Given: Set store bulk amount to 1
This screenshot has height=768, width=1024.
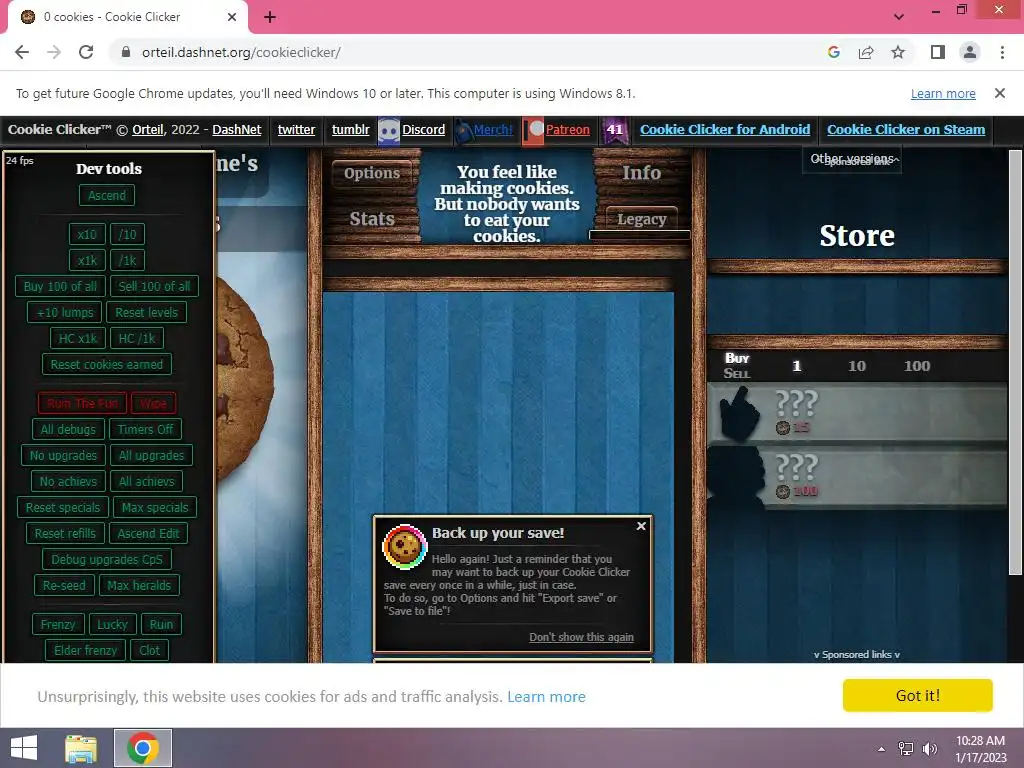Looking at the screenshot, I should coord(796,366).
